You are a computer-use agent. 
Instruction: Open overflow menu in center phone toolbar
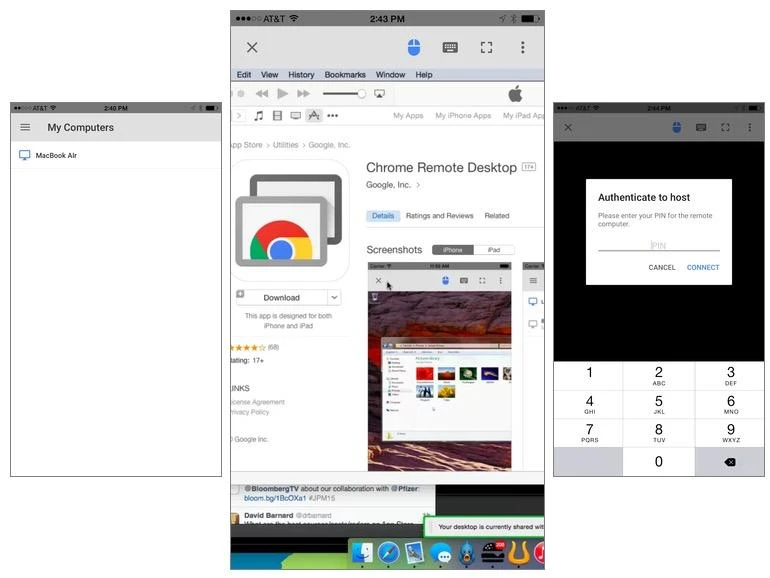[522, 47]
